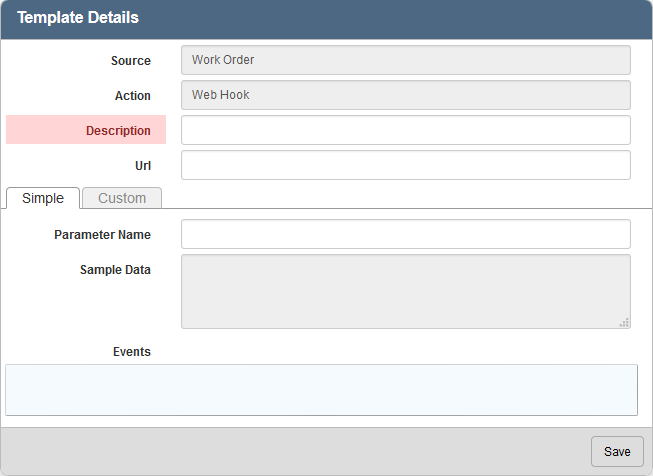The height and width of the screenshot is (476, 653).
Task: Click the highlighted Description label
Action: (118, 131)
